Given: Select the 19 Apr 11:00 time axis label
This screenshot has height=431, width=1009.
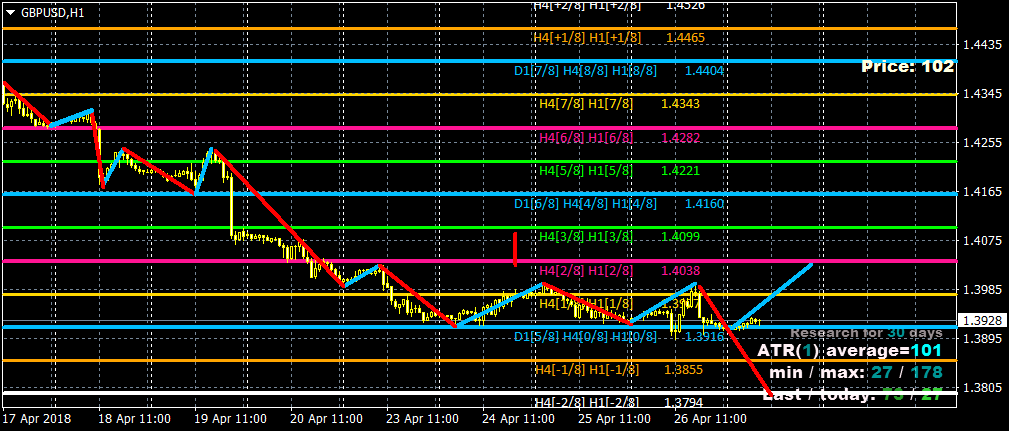Looking at the screenshot, I should (x=230, y=418).
